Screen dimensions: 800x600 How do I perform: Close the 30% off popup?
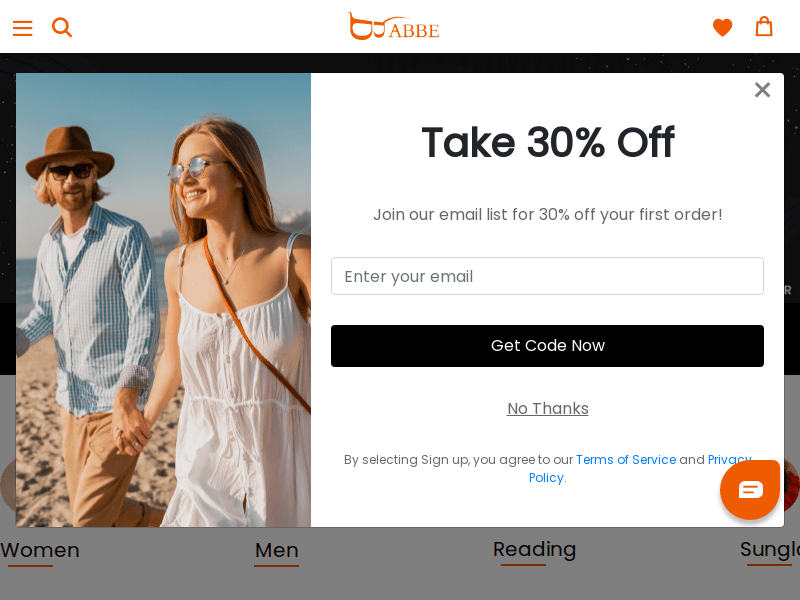coord(762,90)
